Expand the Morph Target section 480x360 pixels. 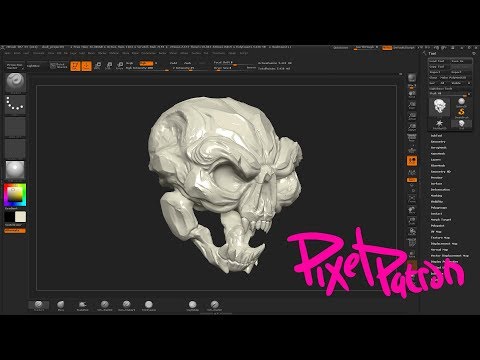point(441,220)
